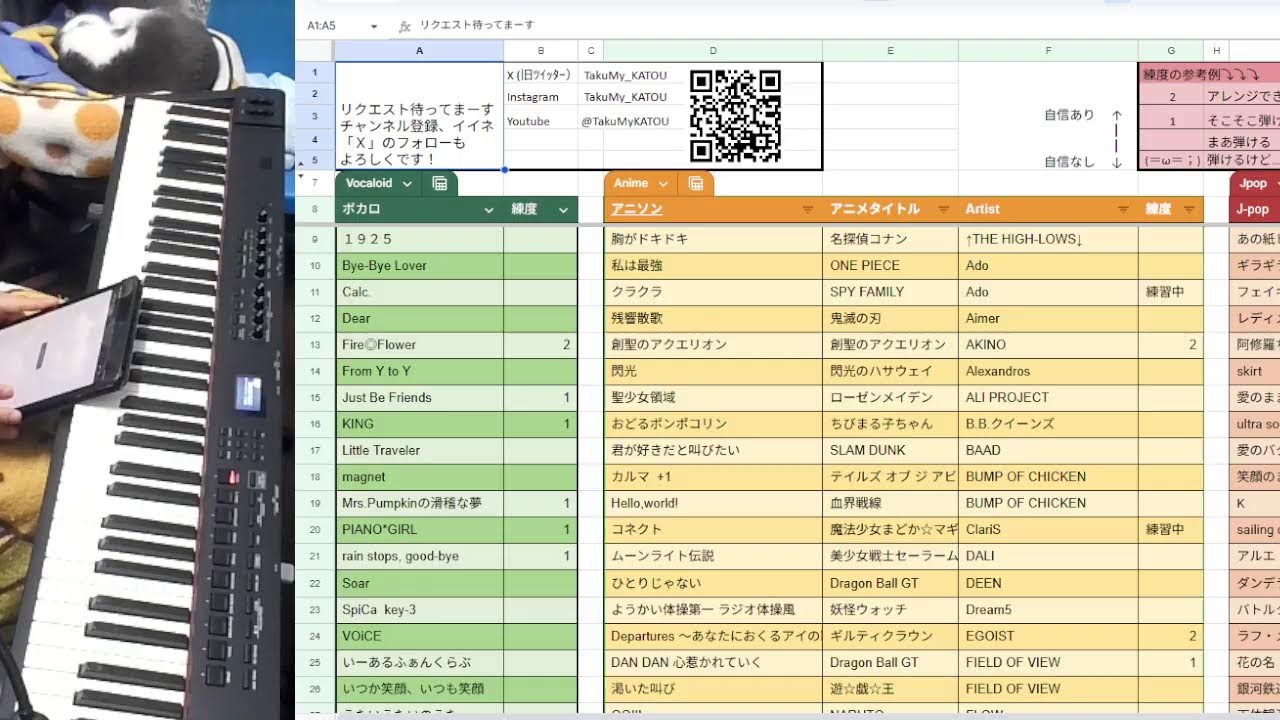
Task: Click the Jpop table name label
Action: pos(1253,183)
